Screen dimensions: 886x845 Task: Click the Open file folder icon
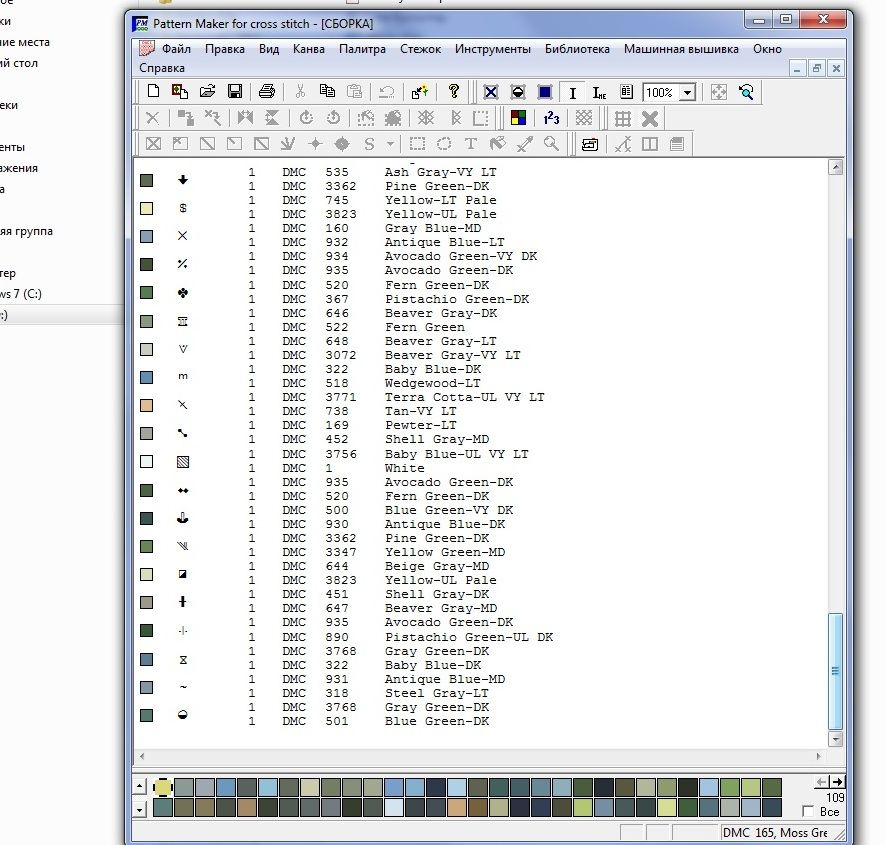coord(207,92)
